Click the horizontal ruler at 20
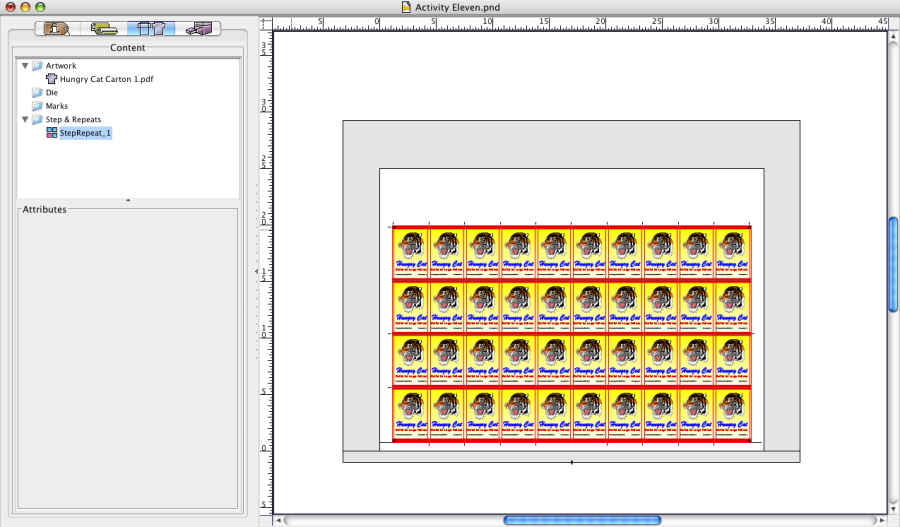This screenshot has width=900, height=527. click(x=600, y=22)
